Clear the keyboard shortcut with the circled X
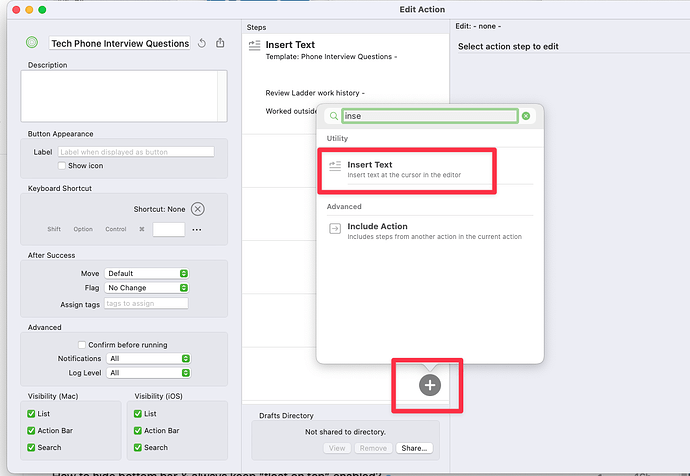The height and width of the screenshot is (476, 690). coord(198,209)
